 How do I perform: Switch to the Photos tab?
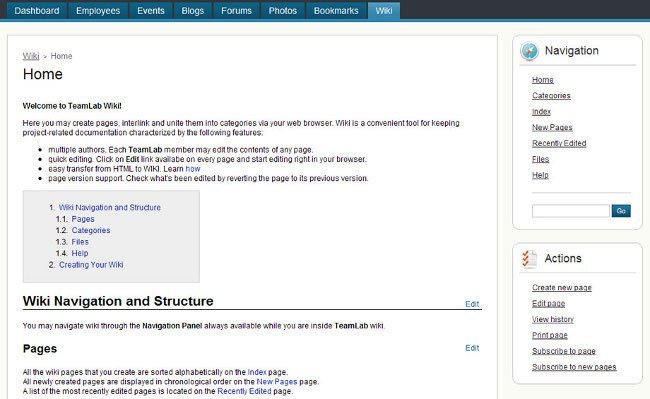point(283,11)
